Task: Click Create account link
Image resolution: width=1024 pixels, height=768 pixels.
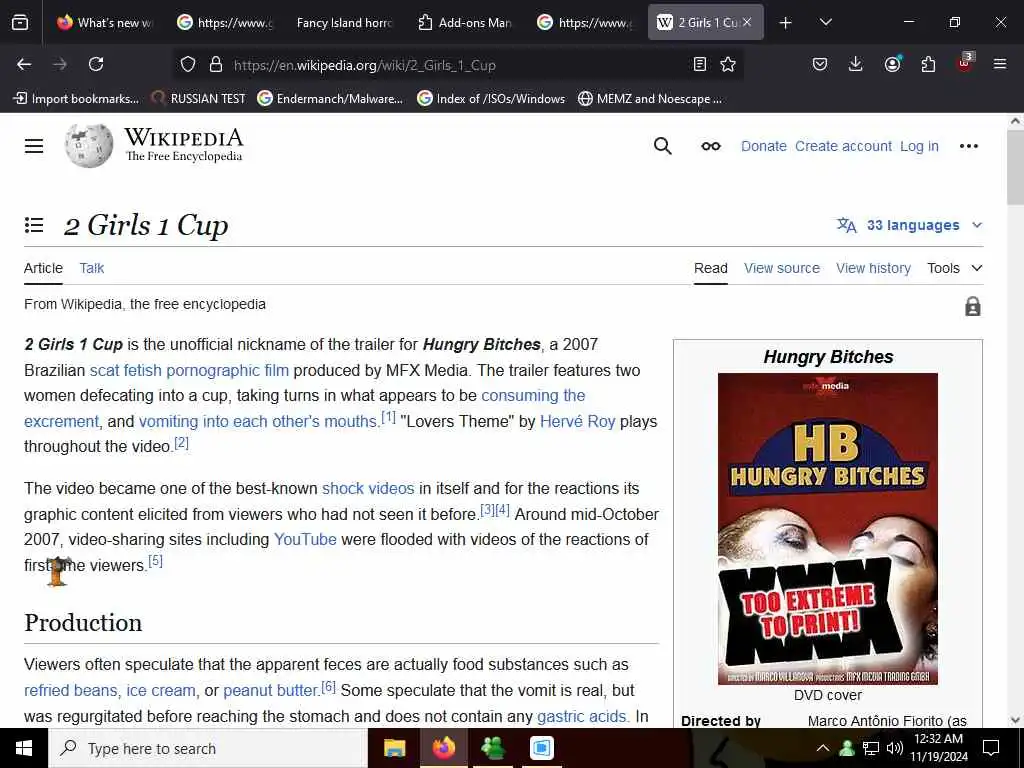Action: (843, 146)
